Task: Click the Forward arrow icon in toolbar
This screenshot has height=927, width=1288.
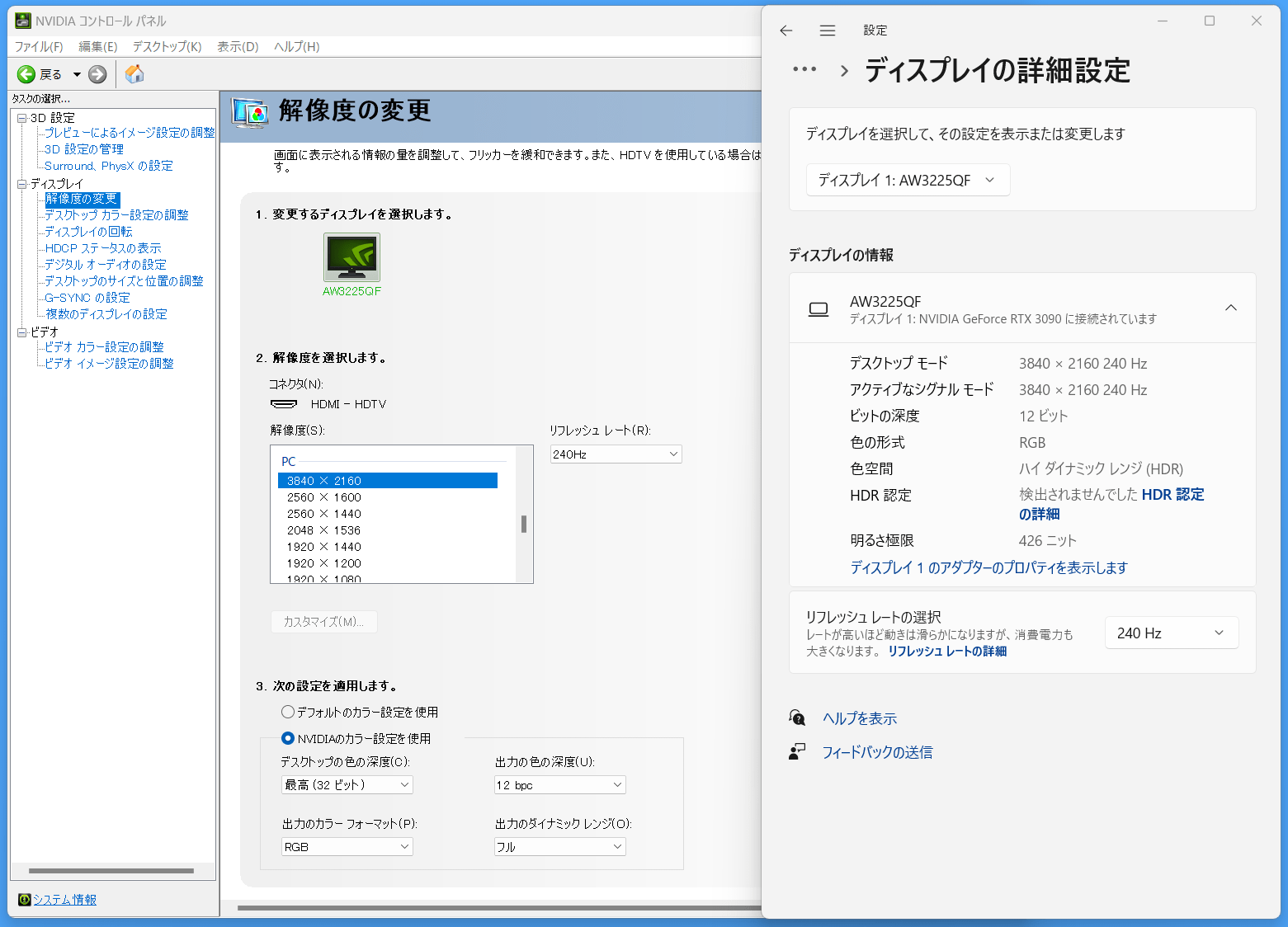Action: [97, 74]
